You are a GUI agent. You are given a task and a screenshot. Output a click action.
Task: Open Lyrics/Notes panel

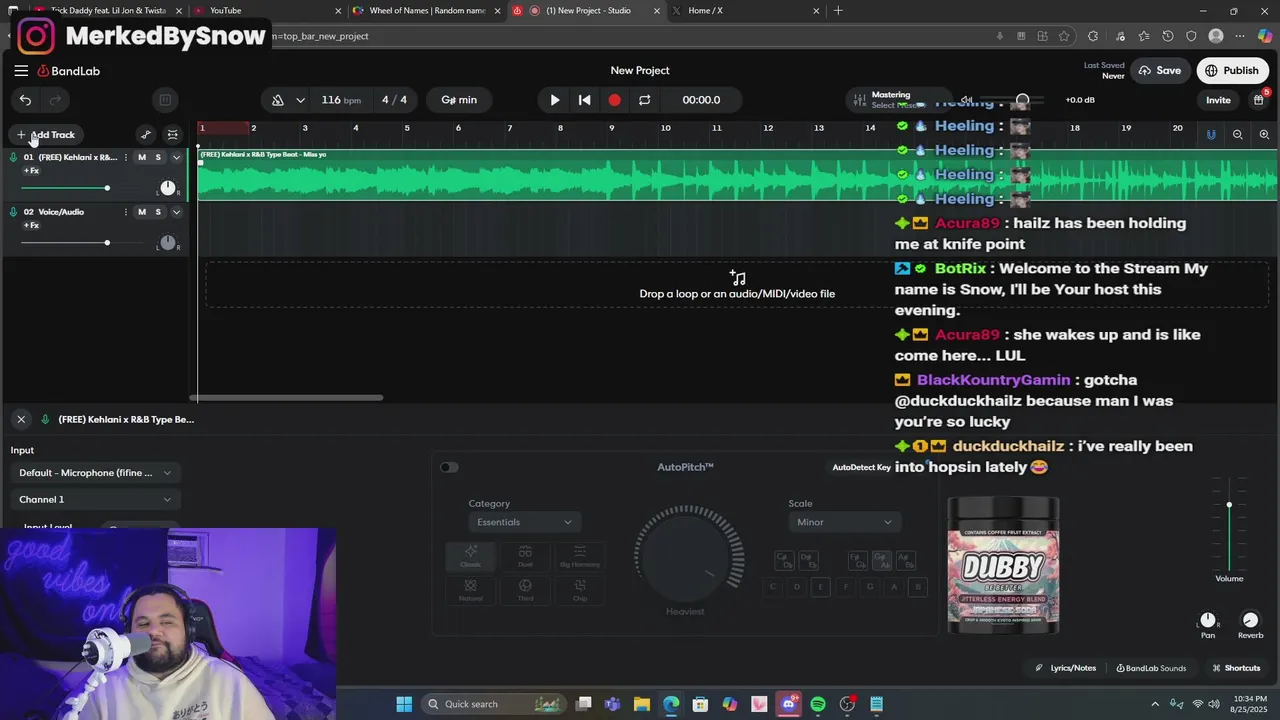(1066, 668)
